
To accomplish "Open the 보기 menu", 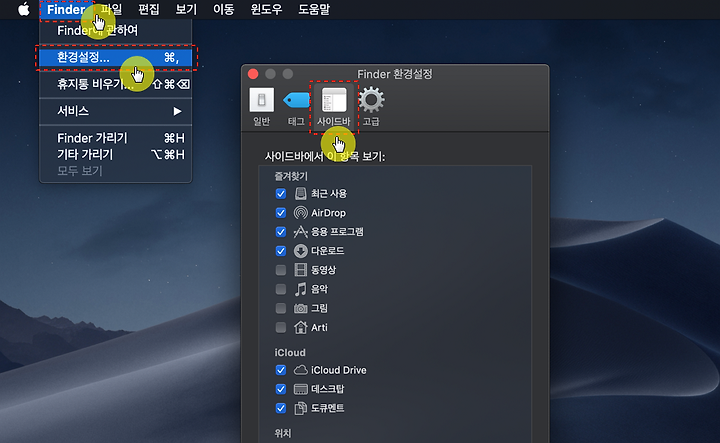I will point(186,9).
